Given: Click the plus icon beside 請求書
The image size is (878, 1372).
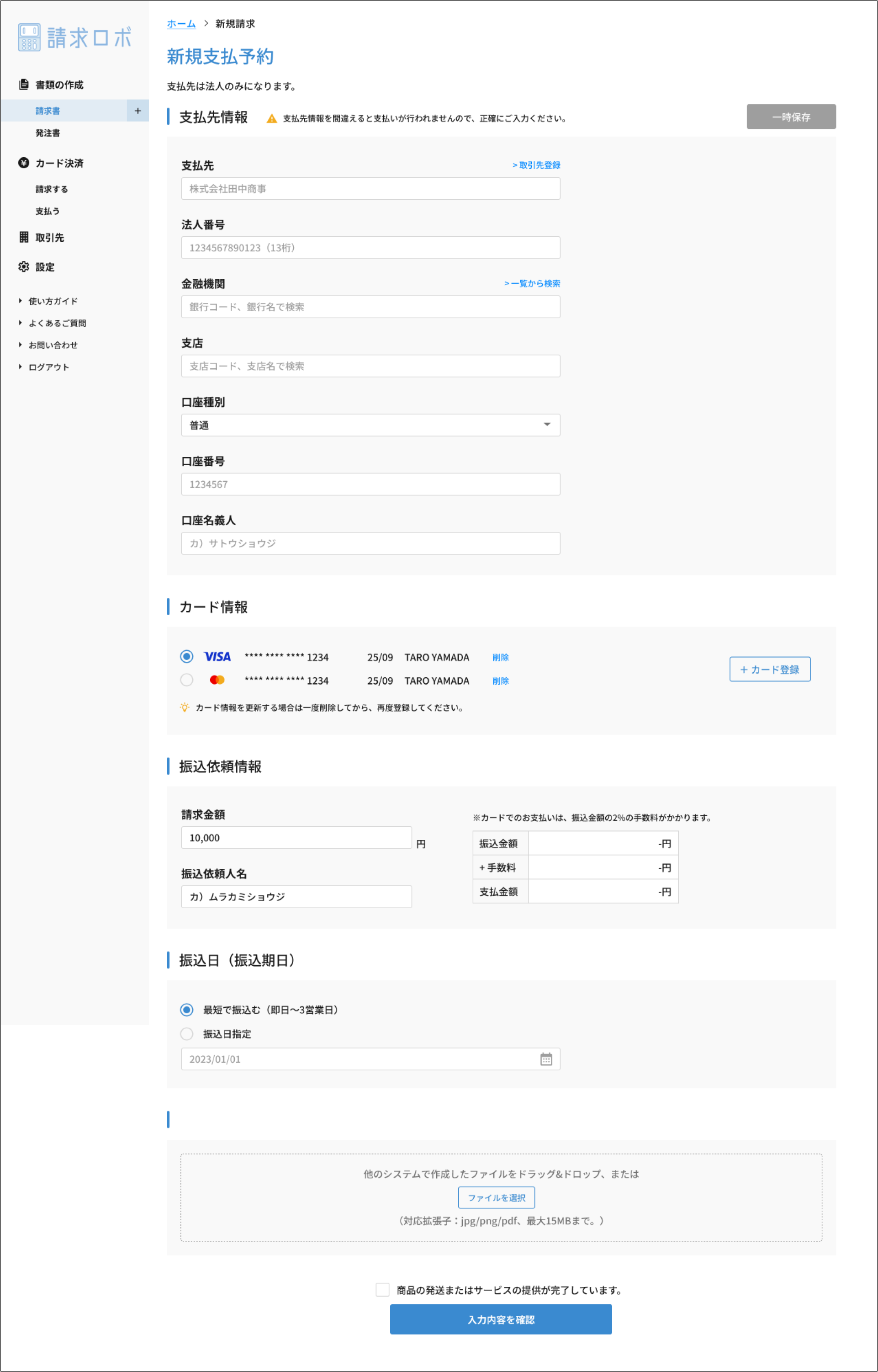Looking at the screenshot, I should click(x=138, y=111).
